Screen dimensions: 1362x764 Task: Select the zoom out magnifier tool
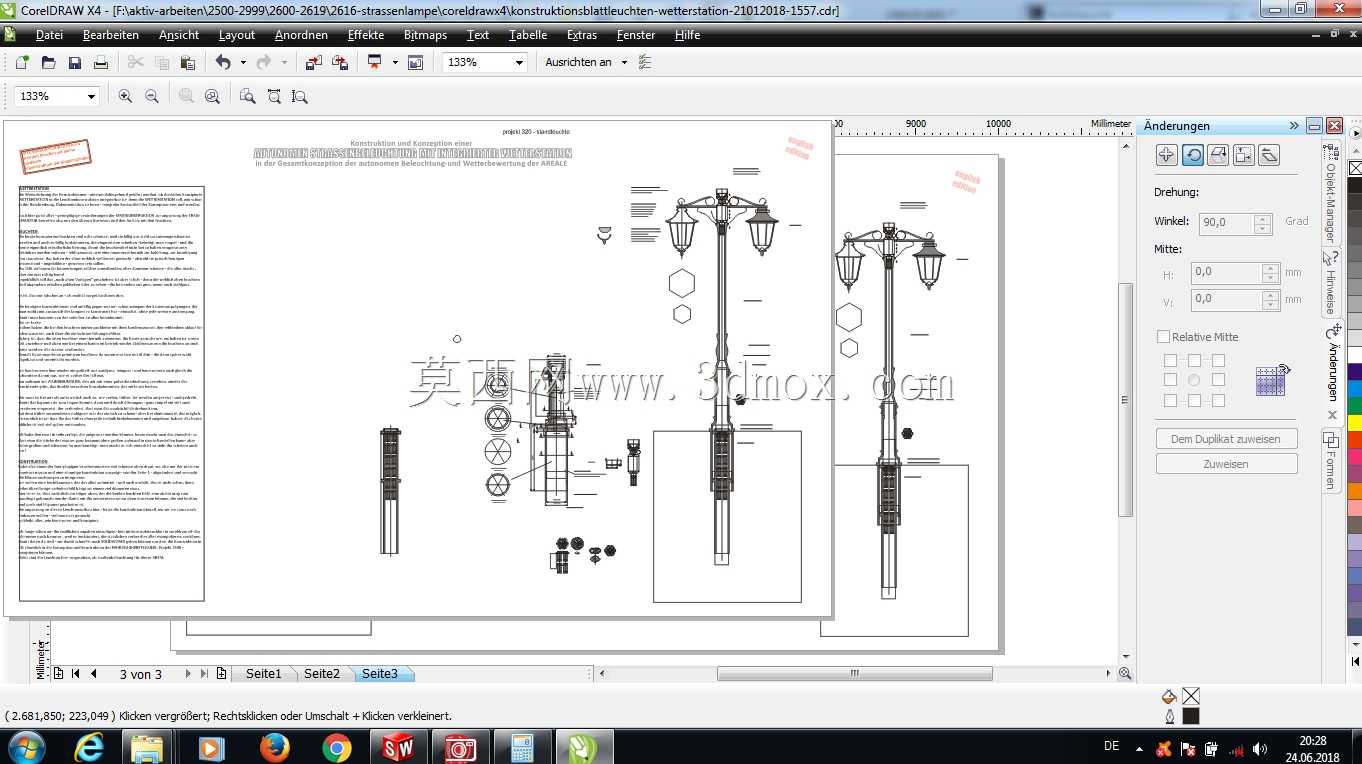click(152, 96)
